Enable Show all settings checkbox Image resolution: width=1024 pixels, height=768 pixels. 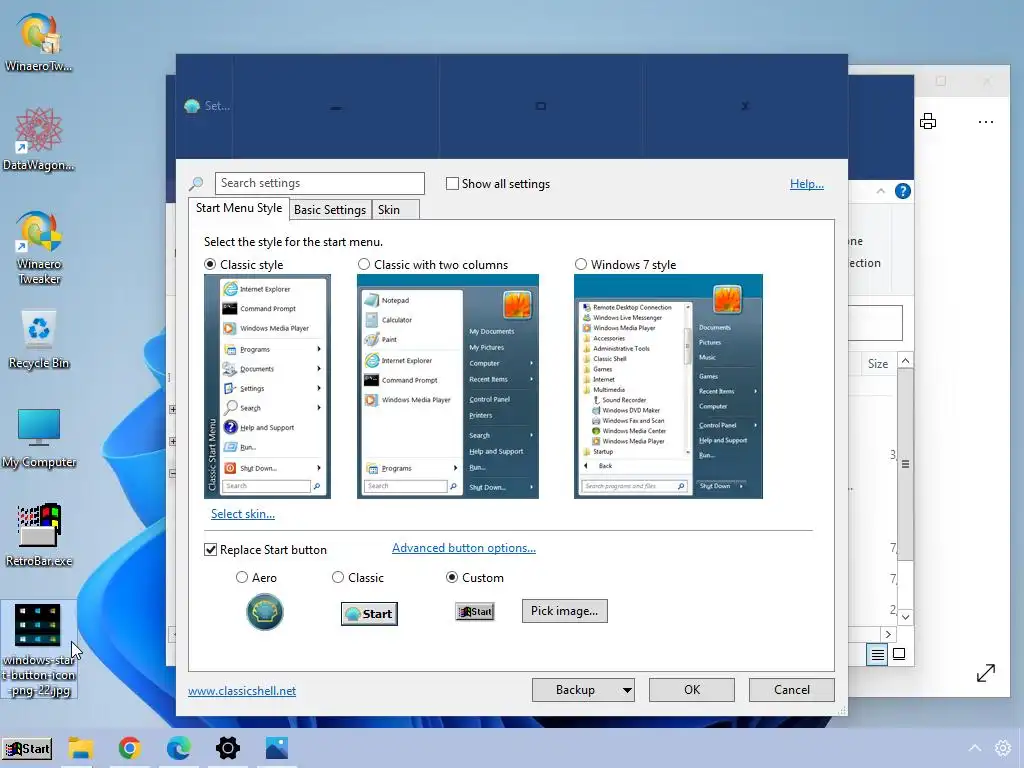[452, 184]
